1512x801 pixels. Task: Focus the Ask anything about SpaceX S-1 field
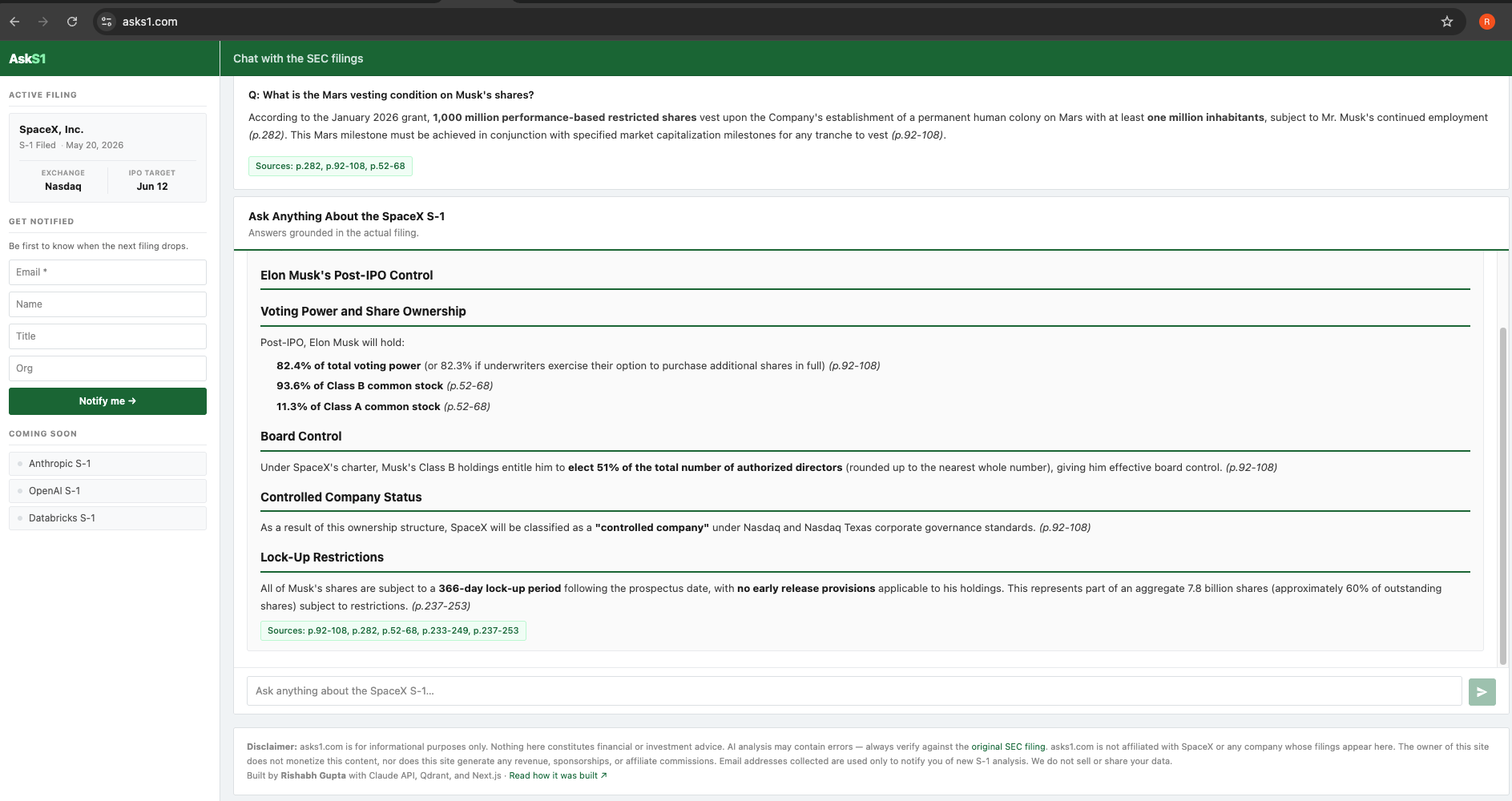pos(854,691)
